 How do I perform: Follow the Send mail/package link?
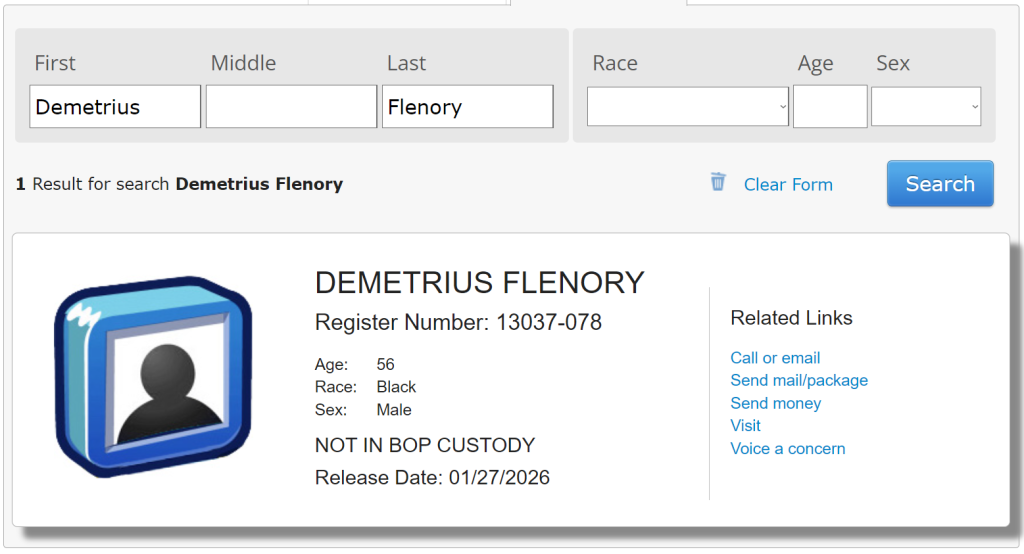pos(799,380)
